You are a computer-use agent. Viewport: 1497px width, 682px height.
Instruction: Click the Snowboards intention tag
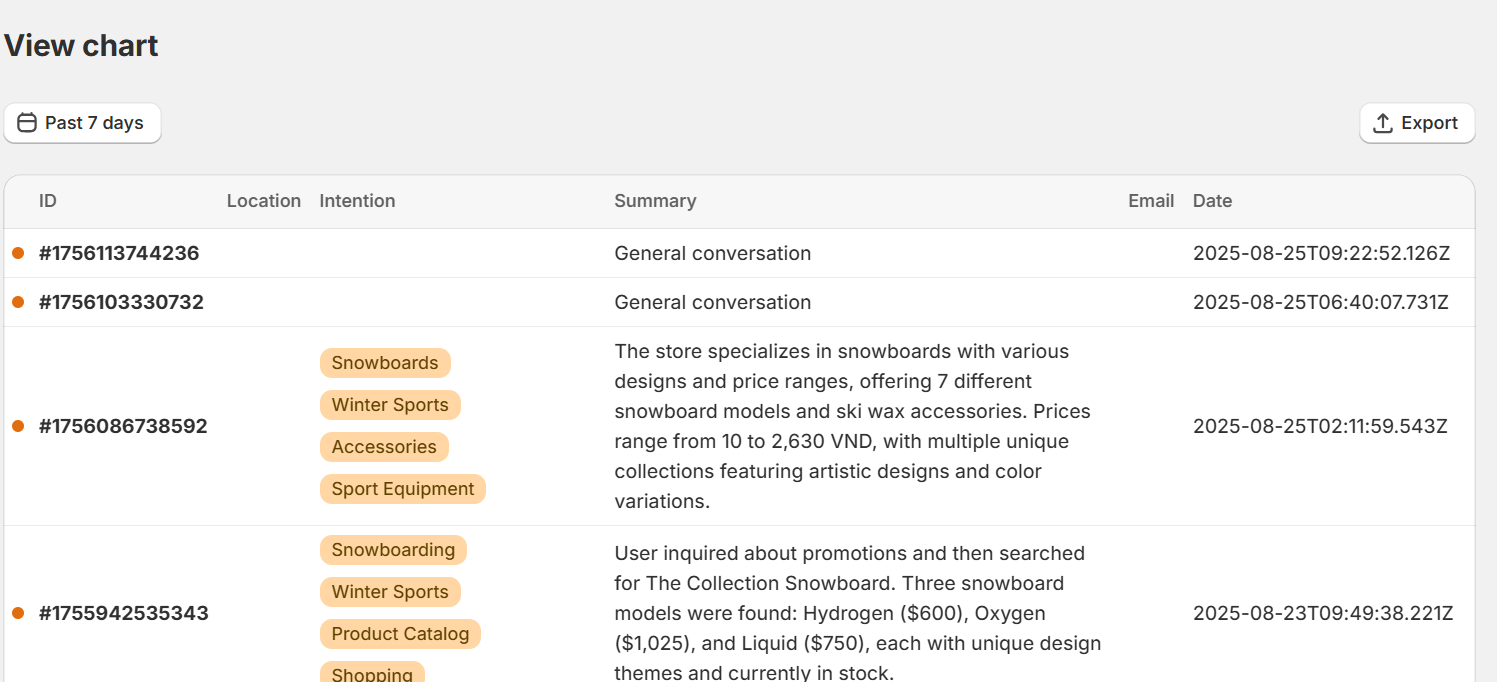pos(385,363)
